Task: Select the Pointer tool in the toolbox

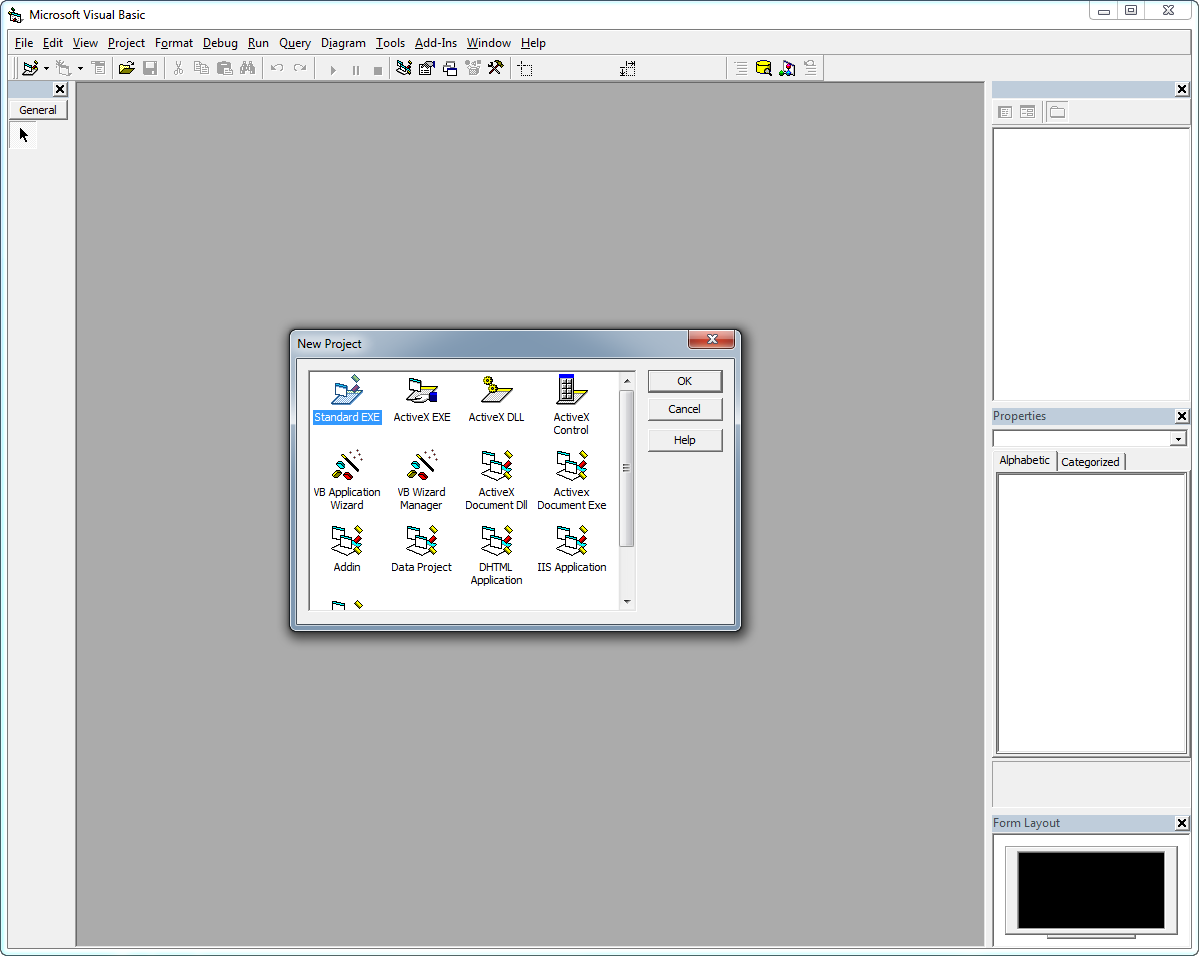Action: click(24, 135)
